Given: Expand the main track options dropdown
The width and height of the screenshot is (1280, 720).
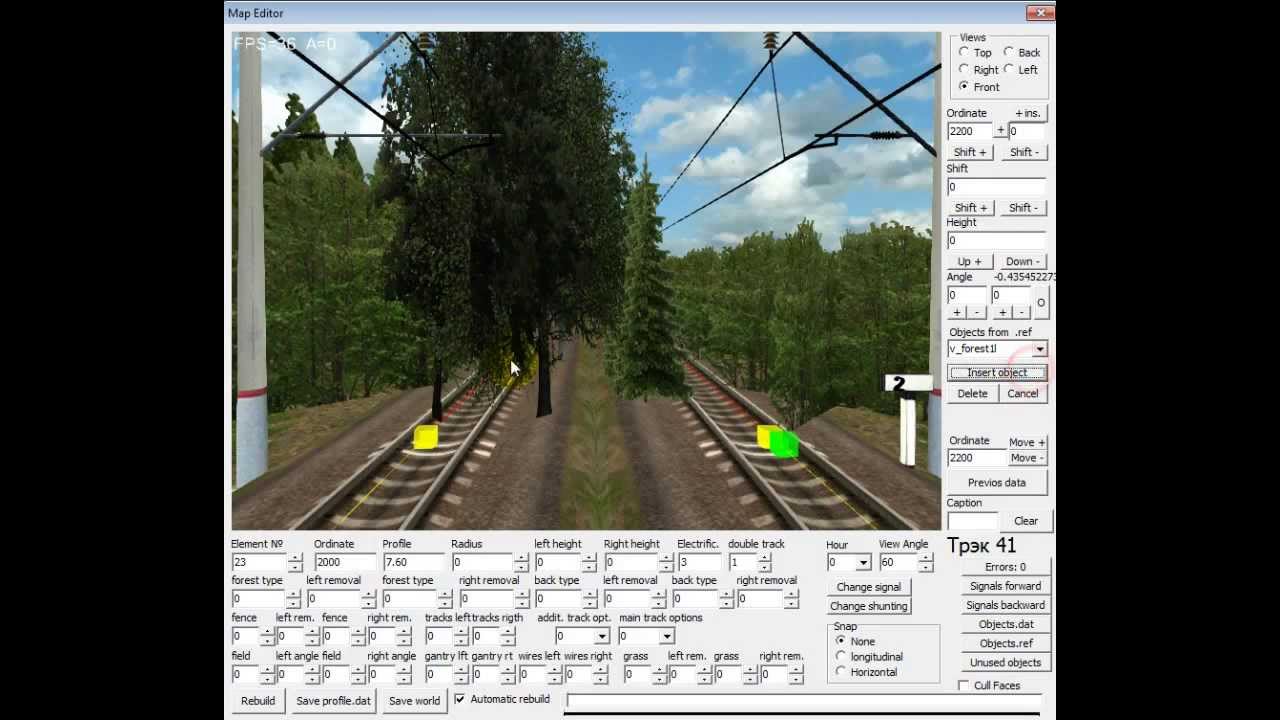Looking at the screenshot, I should (x=667, y=636).
